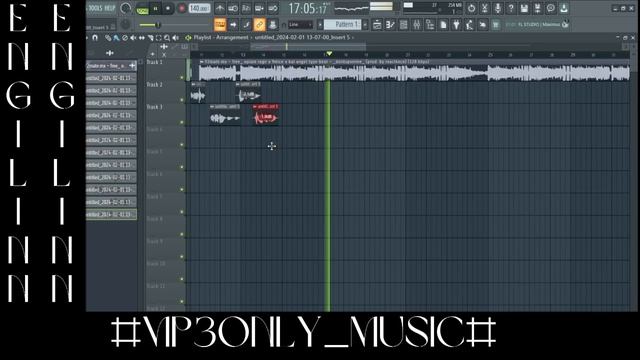The image size is (640, 360).
Task: Click the render/export audio icon
Action: (x=538, y=8)
